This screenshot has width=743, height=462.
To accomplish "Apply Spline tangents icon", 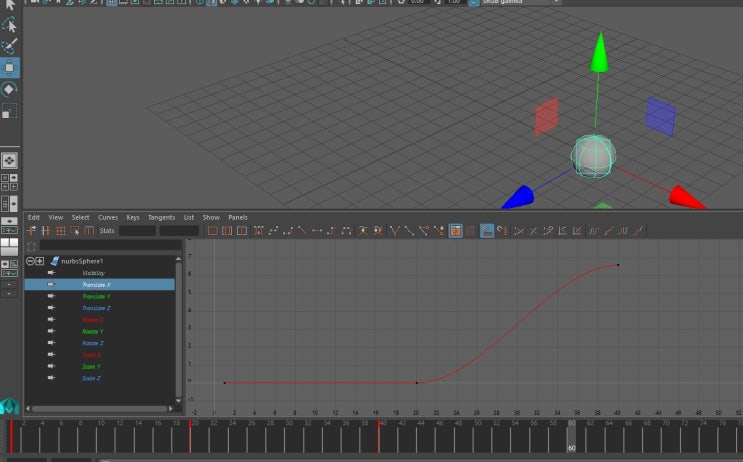I will pyautogui.click(x=273, y=231).
